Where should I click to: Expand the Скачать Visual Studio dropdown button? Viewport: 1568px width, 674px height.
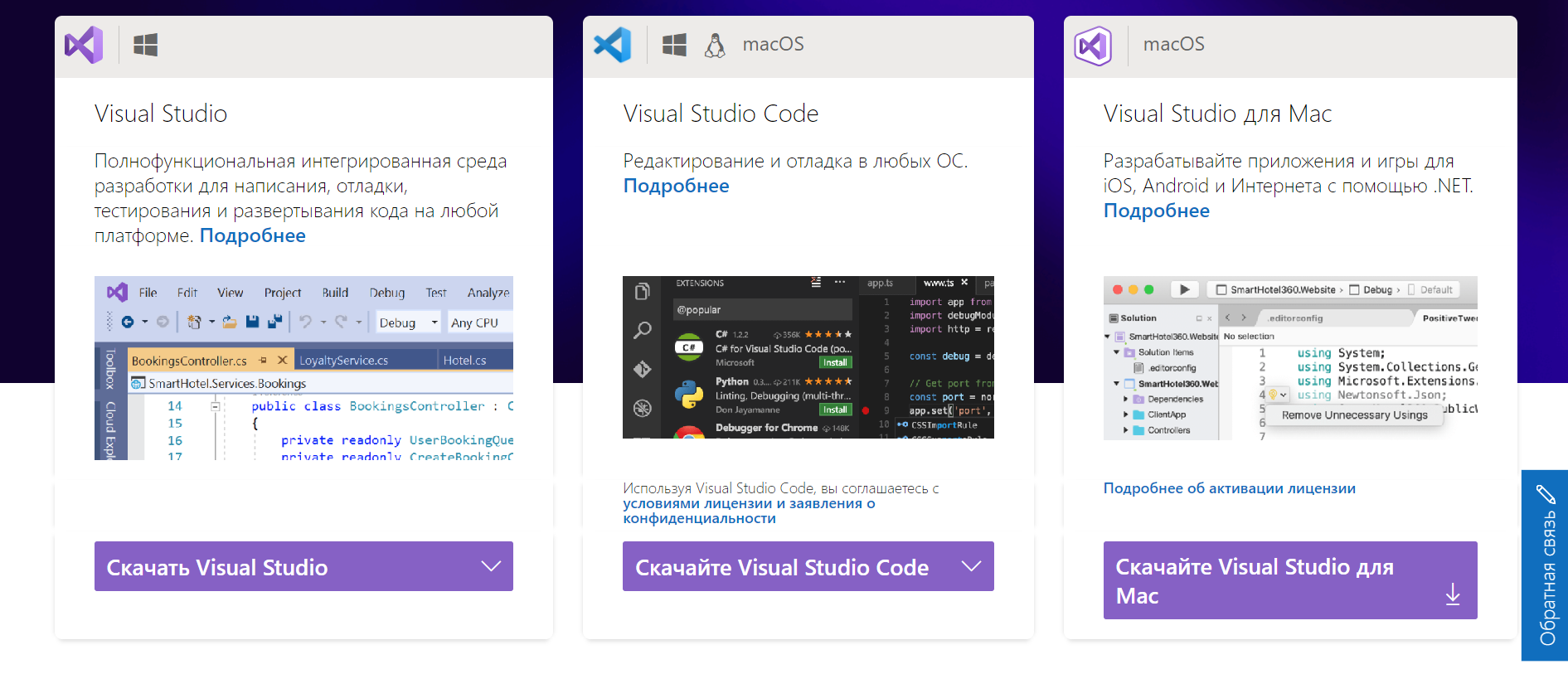coord(303,566)
